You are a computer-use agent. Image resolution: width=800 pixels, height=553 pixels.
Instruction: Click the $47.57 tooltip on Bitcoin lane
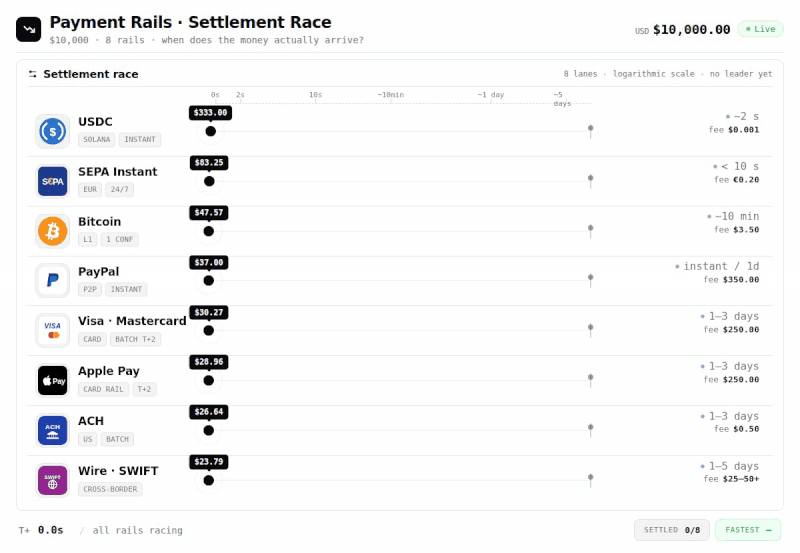(209, 213)
